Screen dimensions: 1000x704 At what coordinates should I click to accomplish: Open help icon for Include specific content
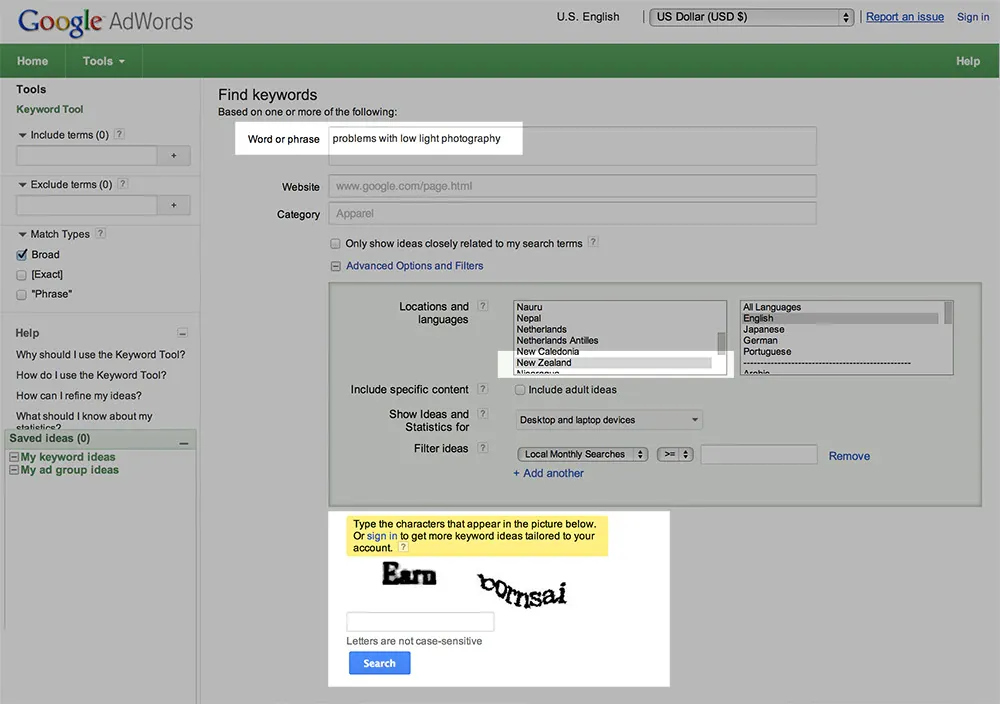[483, 388]
